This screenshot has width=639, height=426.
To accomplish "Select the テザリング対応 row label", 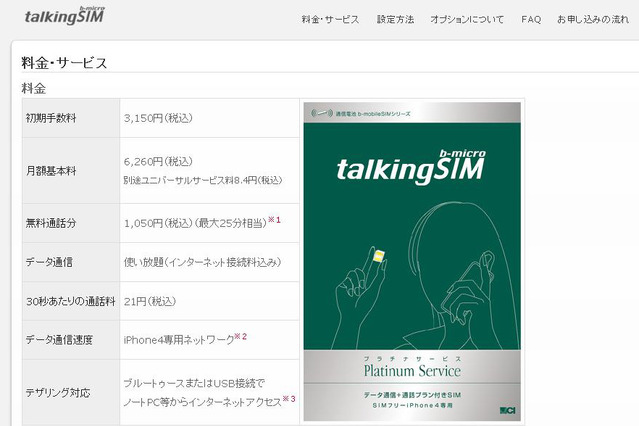I will coord(57,393).
